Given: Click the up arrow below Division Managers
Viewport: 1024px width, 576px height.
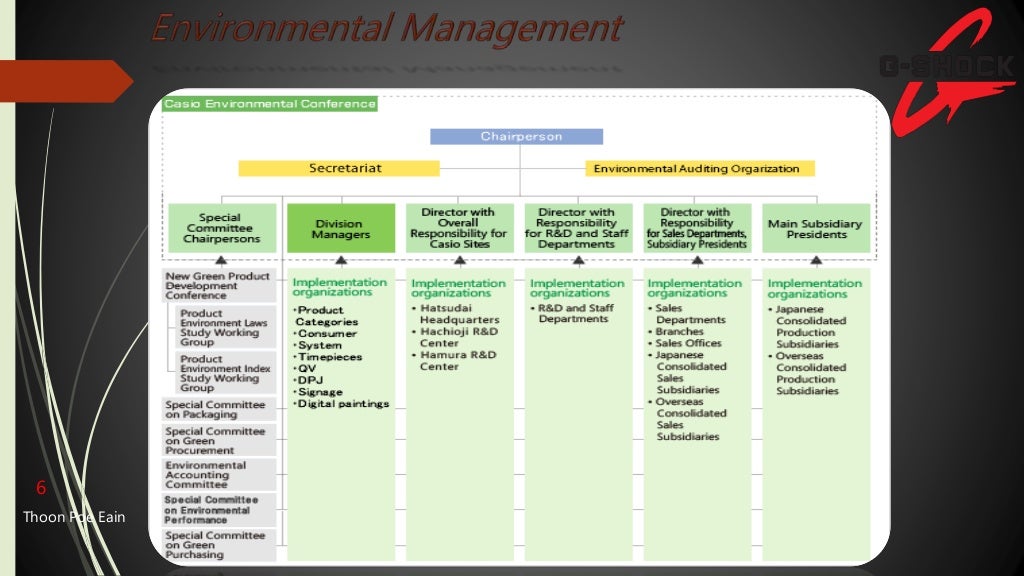Looking at the screenshot, I should [341, 261].
